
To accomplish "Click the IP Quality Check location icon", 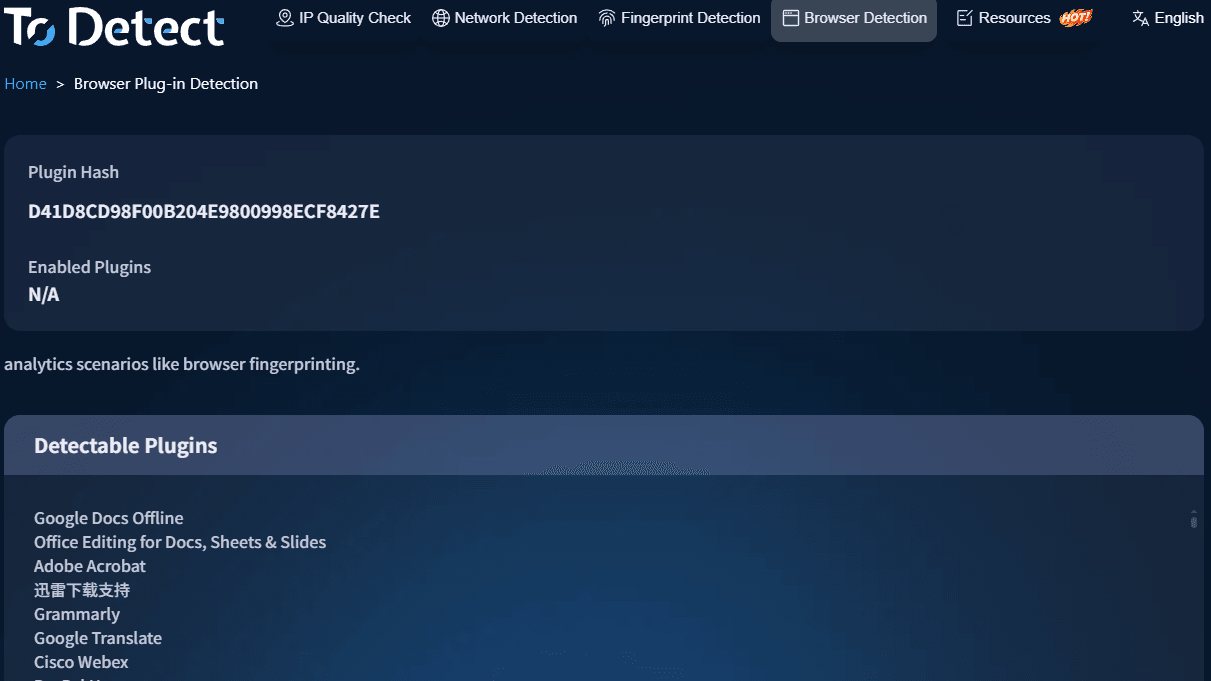I will click(285, 18).
